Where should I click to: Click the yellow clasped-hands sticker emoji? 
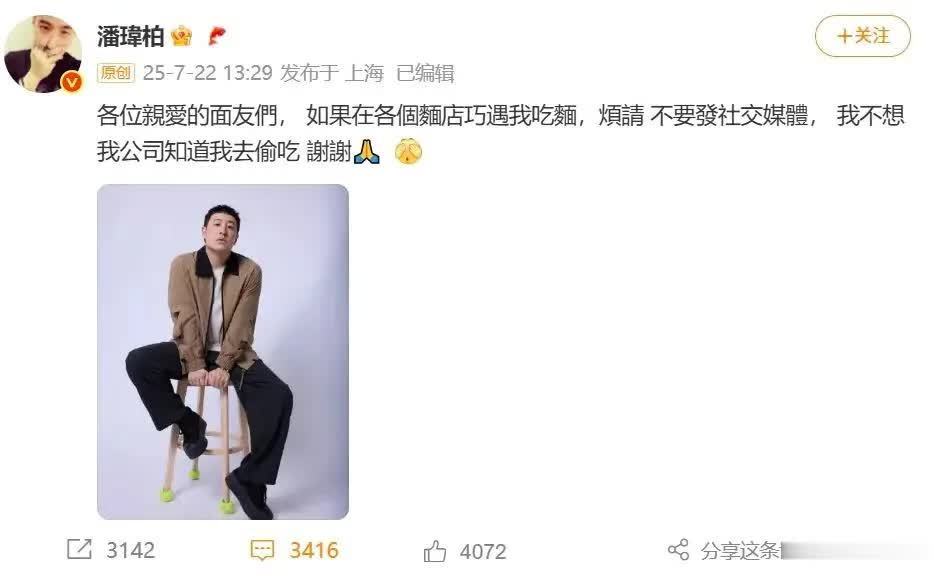[x=409, y=152]
